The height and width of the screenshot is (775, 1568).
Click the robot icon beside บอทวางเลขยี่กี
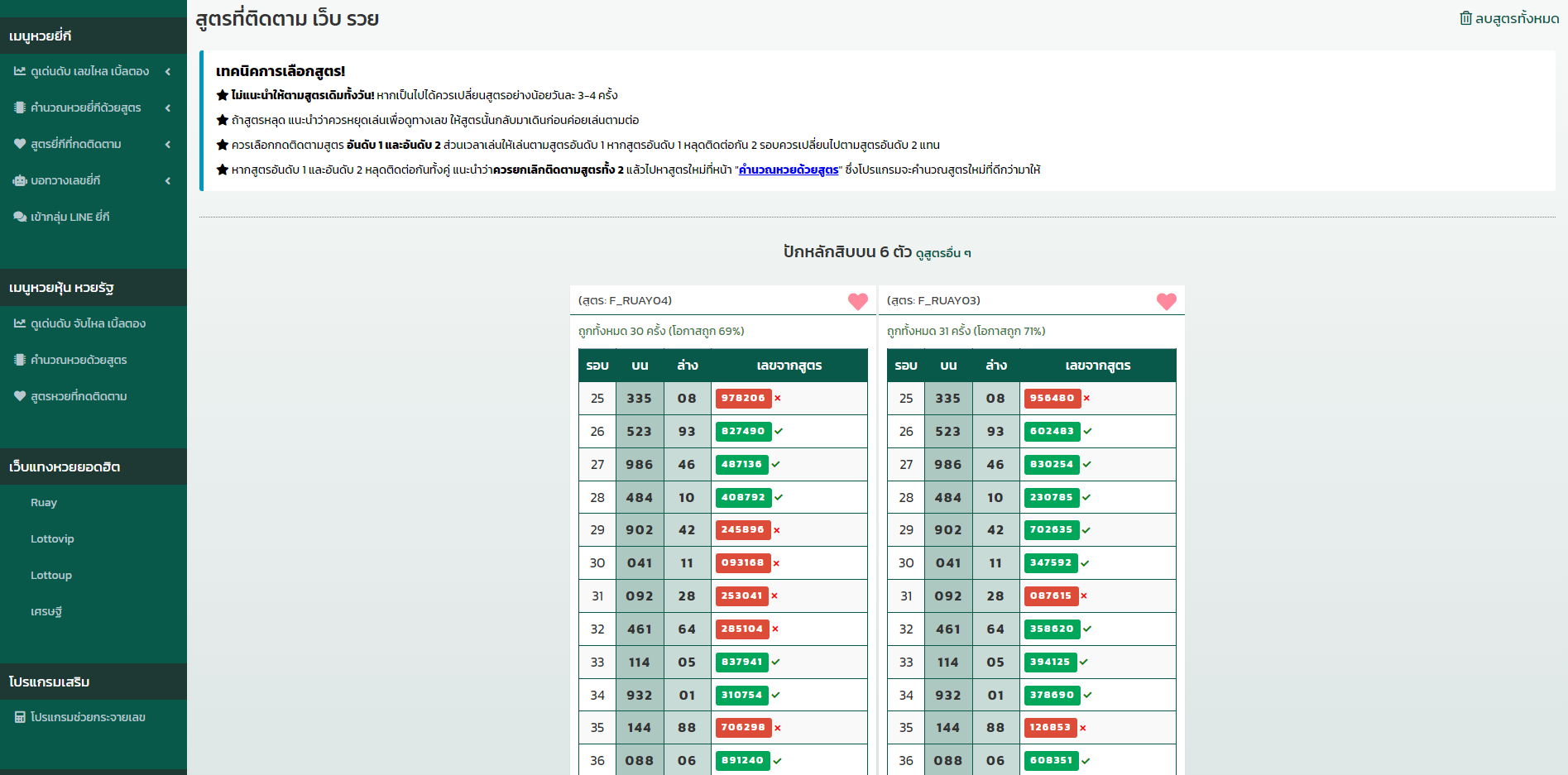(x=20, y=180)
